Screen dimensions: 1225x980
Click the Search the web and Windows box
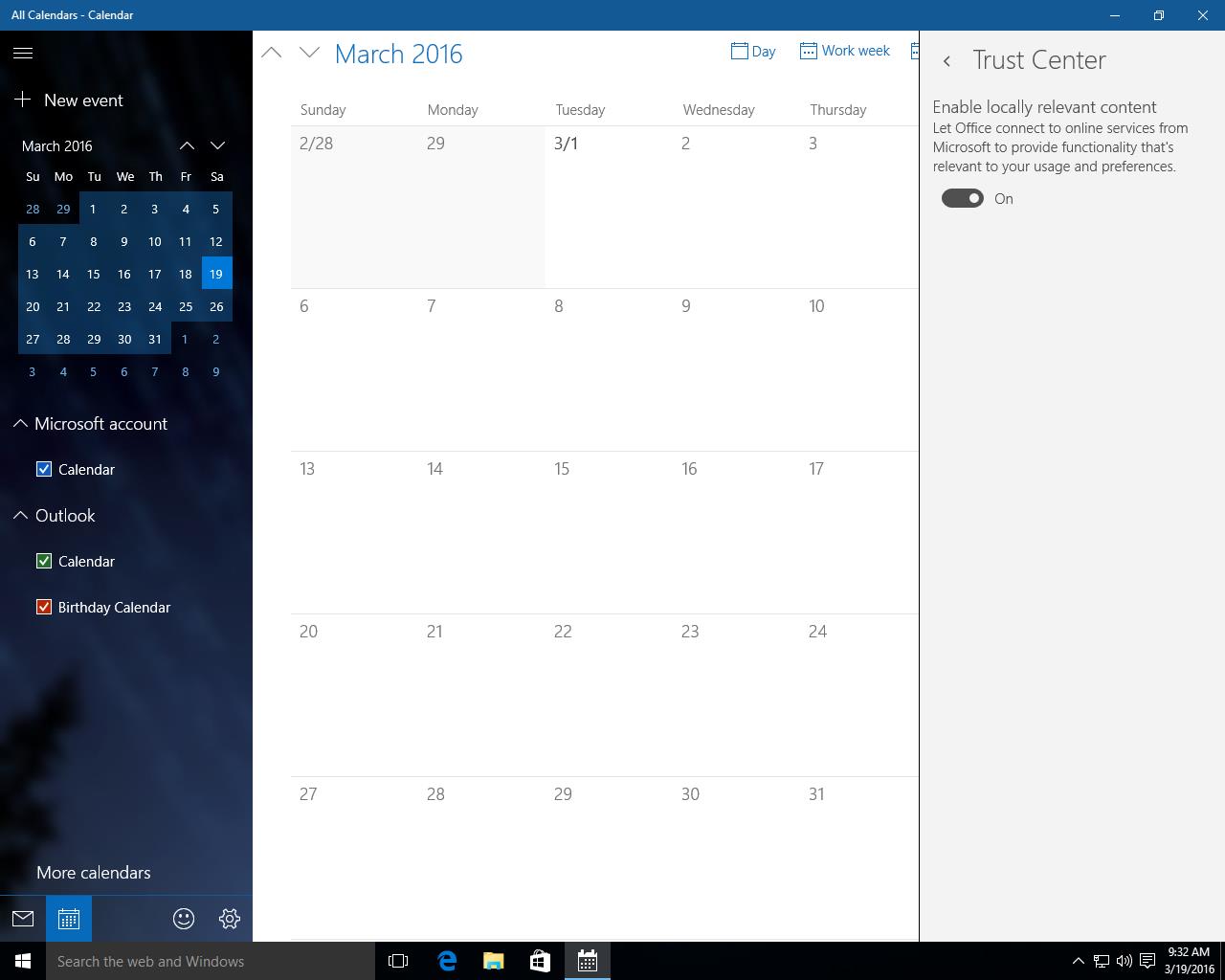coord(211,961)
